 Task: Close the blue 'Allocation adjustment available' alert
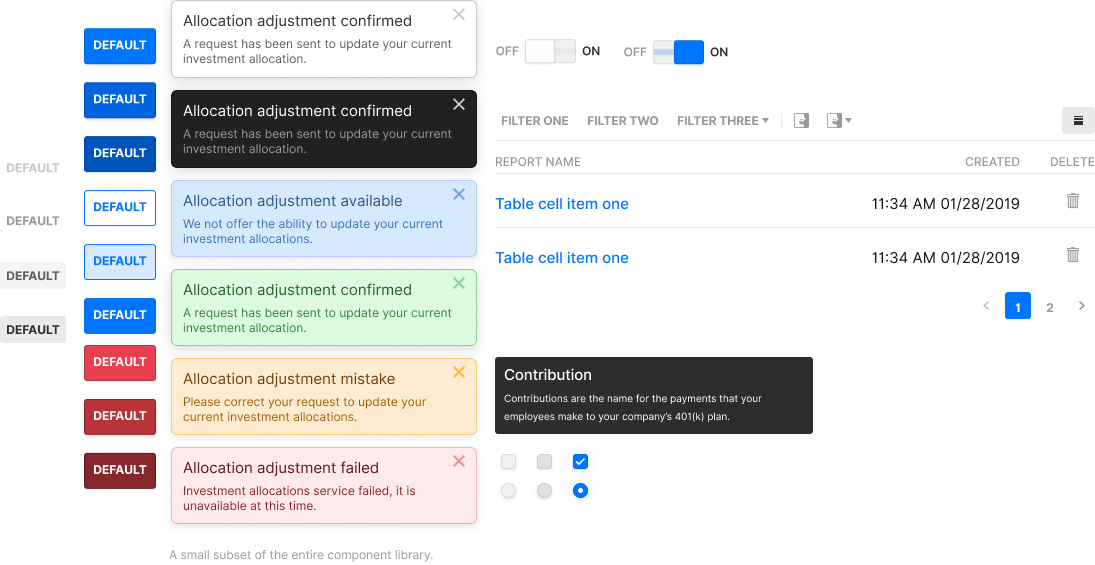[459, 195]
